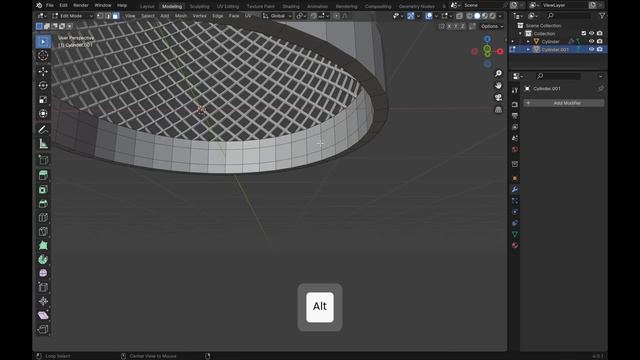Enable face select mode
Image resolution: width=640 pixels, height=360 pixels.
pyautogui.click(x=116, y=16)
